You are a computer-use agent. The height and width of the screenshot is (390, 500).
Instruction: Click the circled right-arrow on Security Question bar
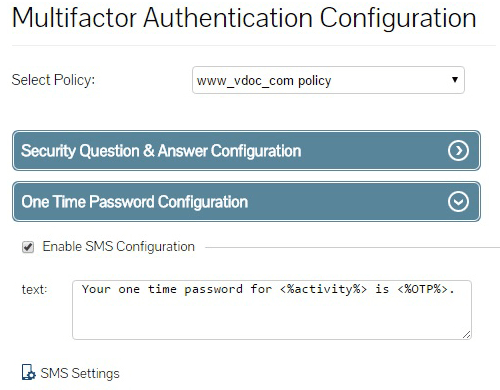tap(458, 151)
